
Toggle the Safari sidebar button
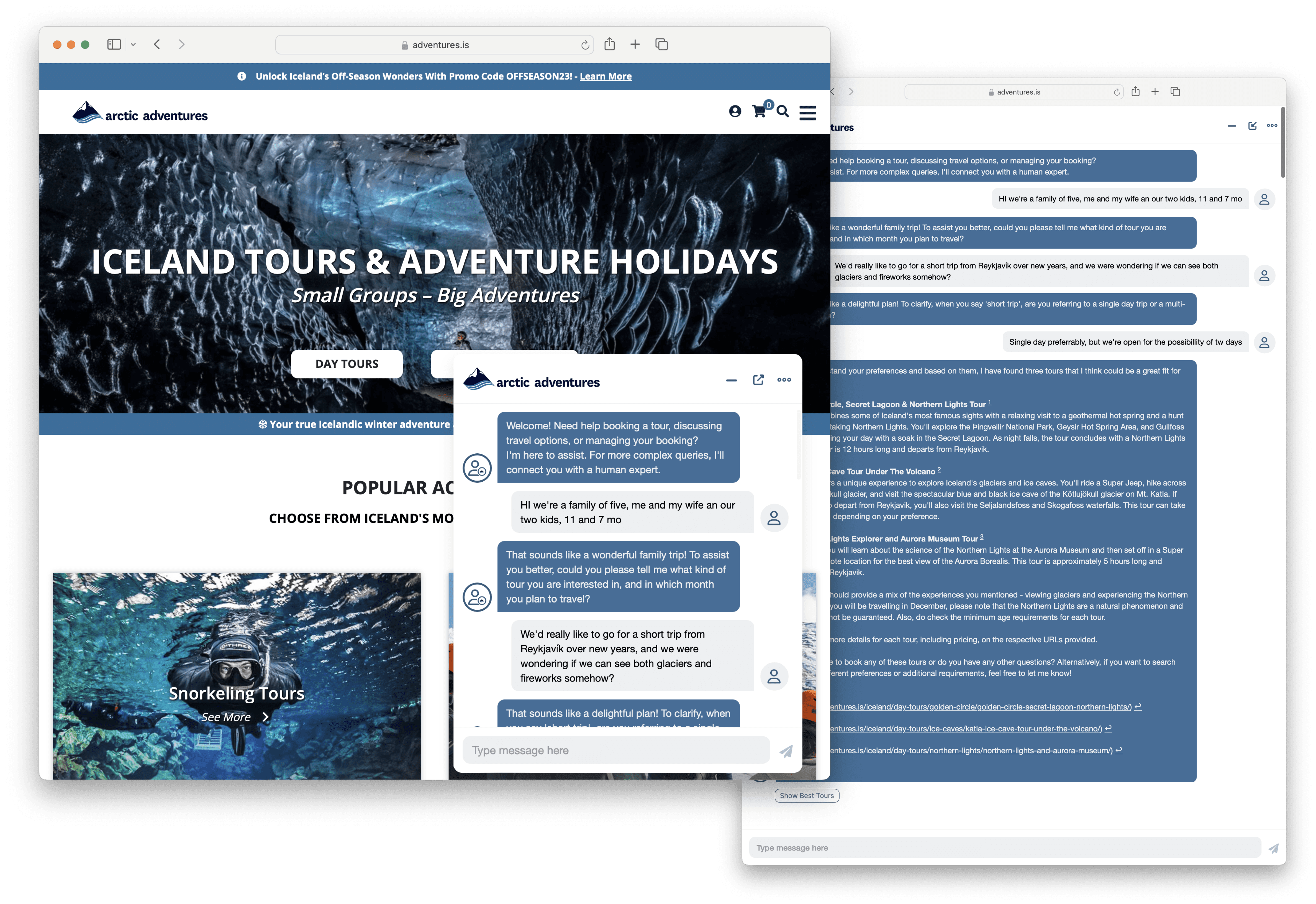tap(114, 44)
